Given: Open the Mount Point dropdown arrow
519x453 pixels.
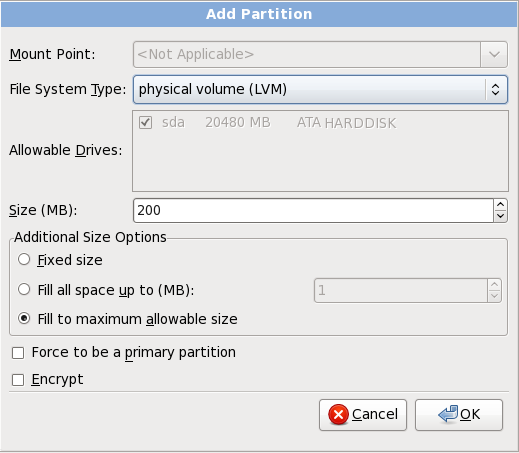Looking at the screenshot, I should pos(494,54).
